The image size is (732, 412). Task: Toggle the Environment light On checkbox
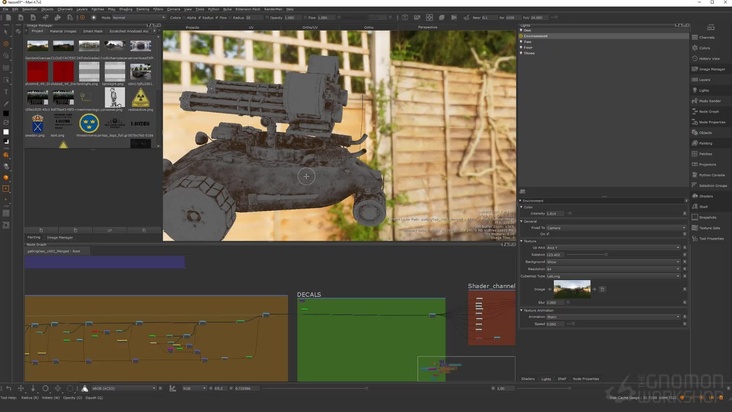pyautogui.click(x=548, y=234)
